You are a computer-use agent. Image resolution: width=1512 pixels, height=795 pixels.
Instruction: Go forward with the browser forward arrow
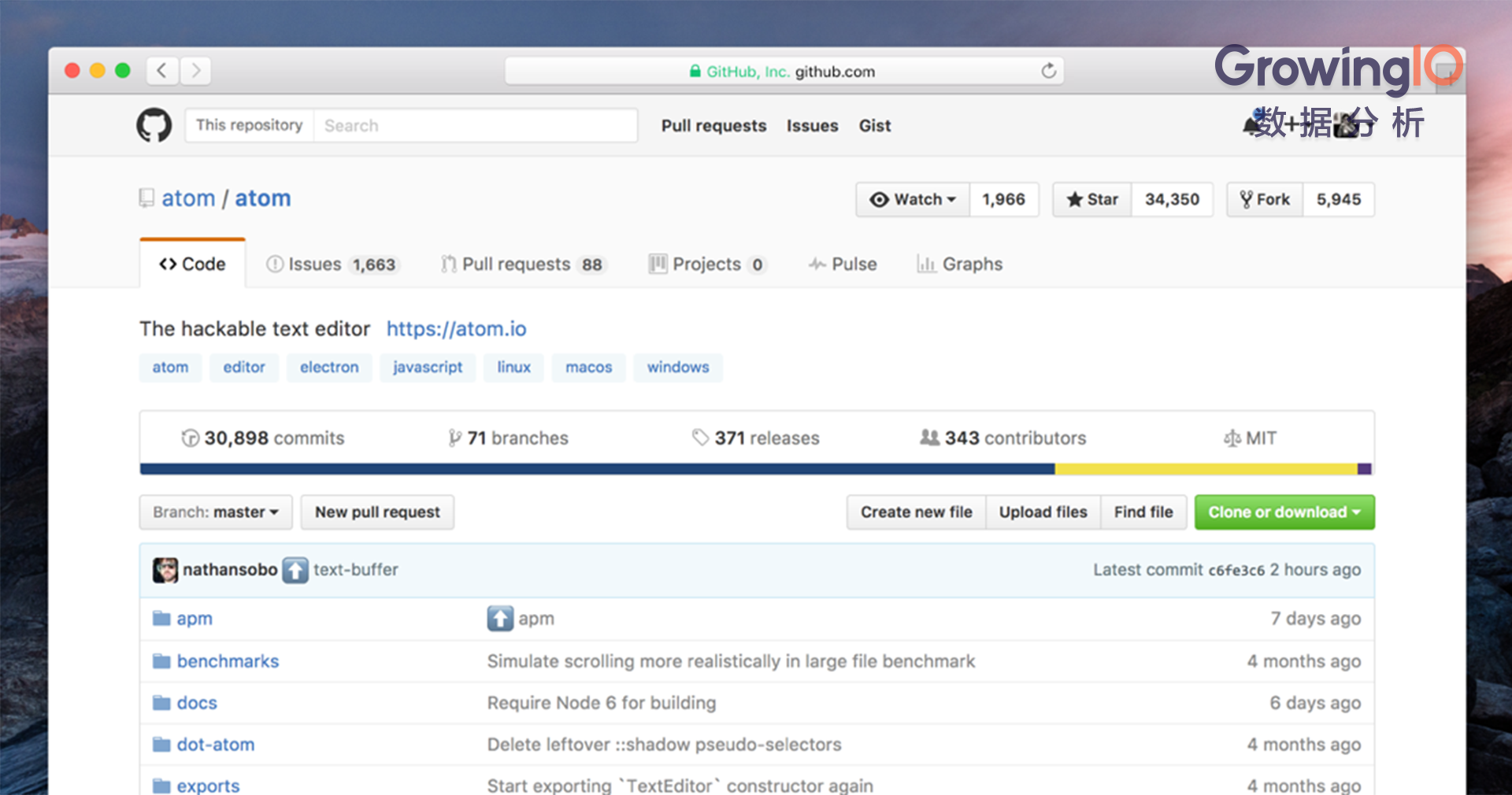196,71
